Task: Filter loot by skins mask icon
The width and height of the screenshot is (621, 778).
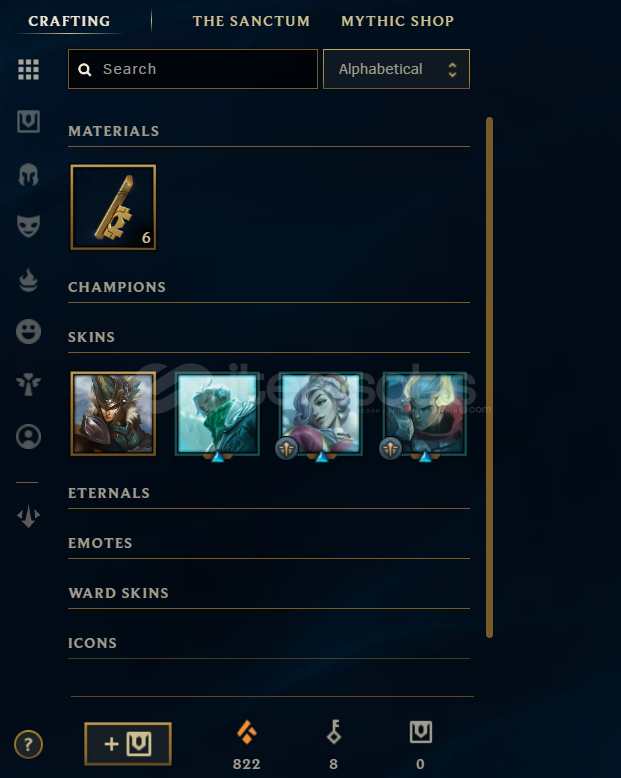Action: click(28, 226)
